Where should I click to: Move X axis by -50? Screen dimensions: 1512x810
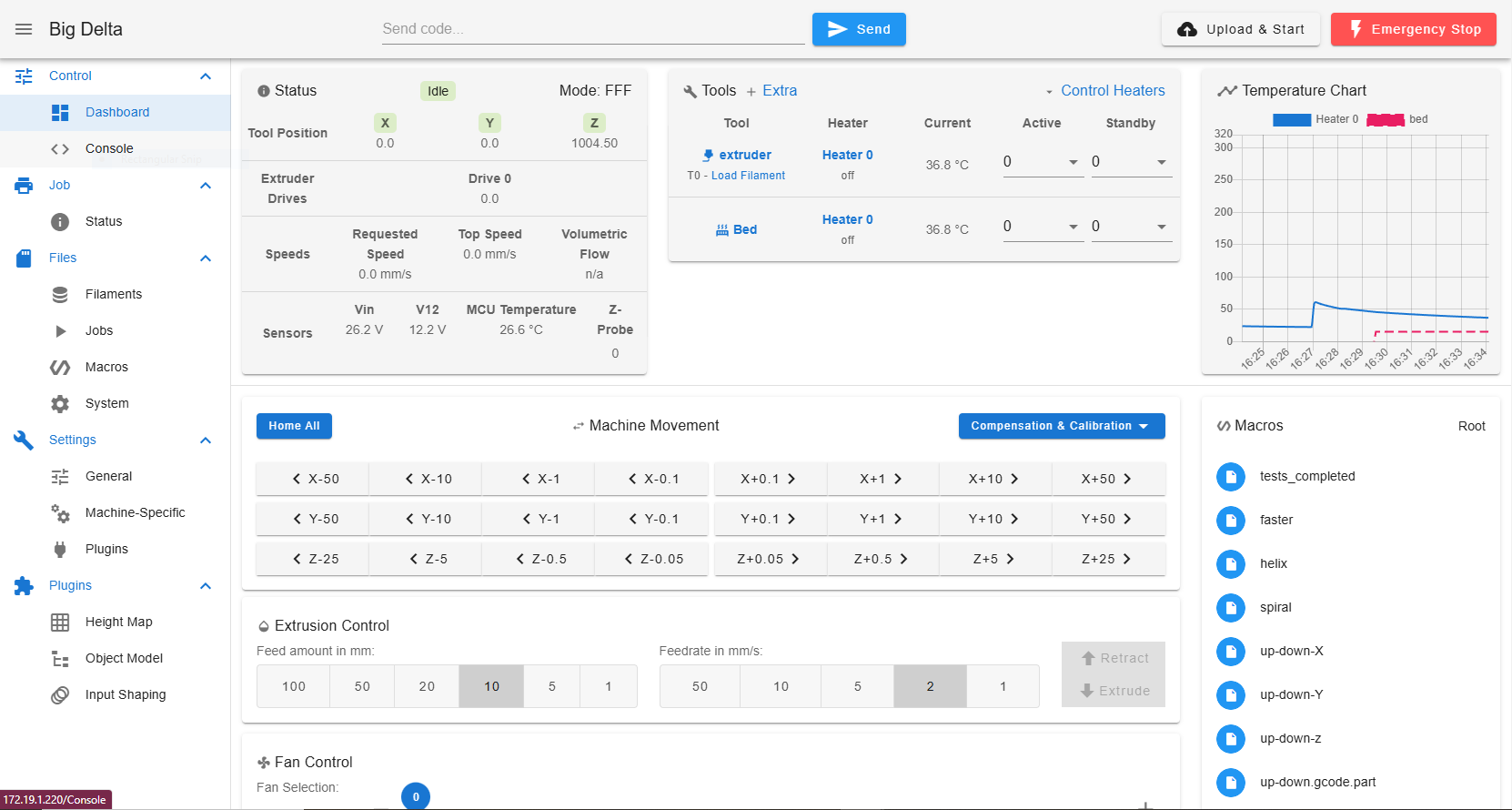coord(313,479)
